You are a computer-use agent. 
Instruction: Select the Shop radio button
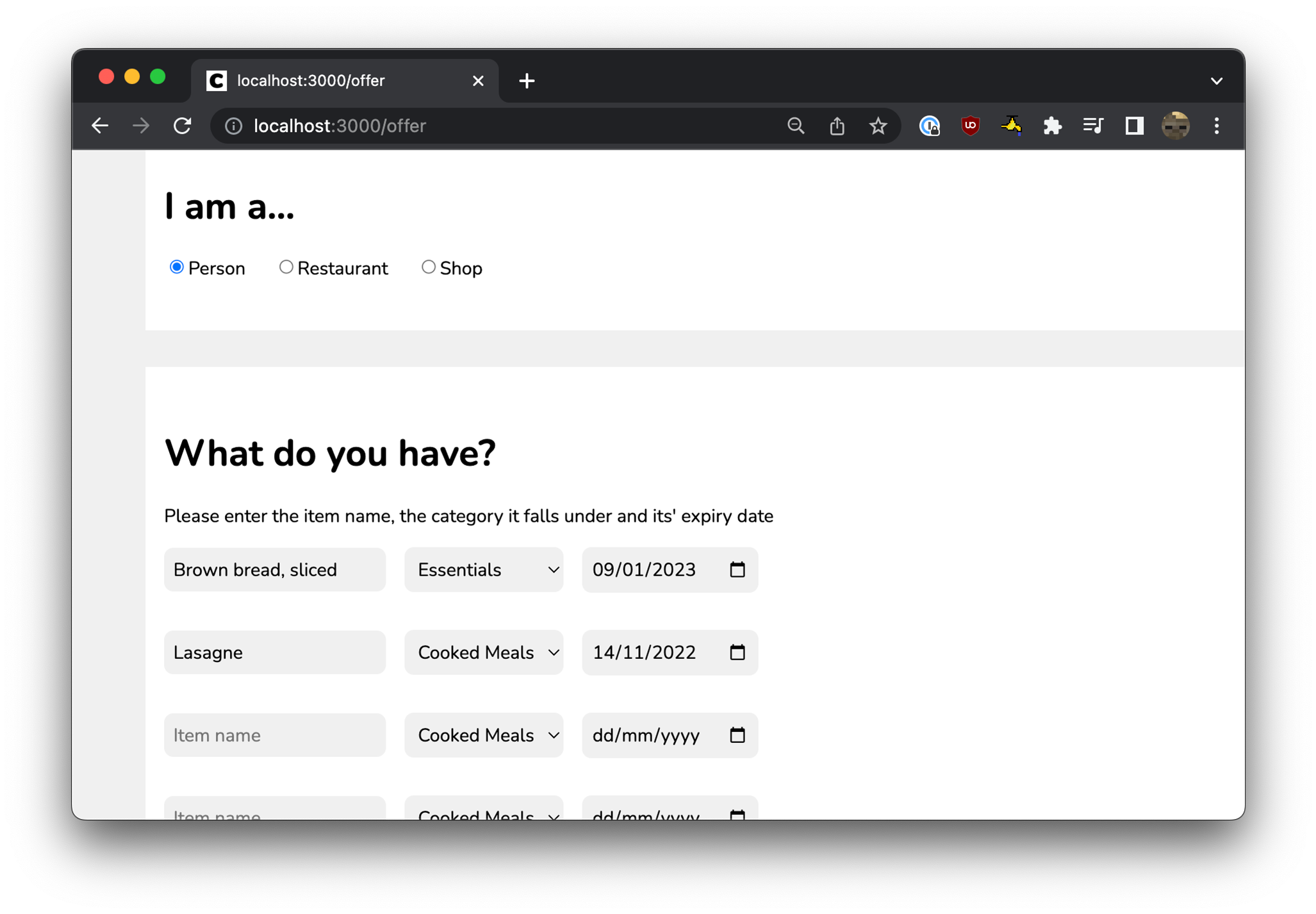(428, 267)
